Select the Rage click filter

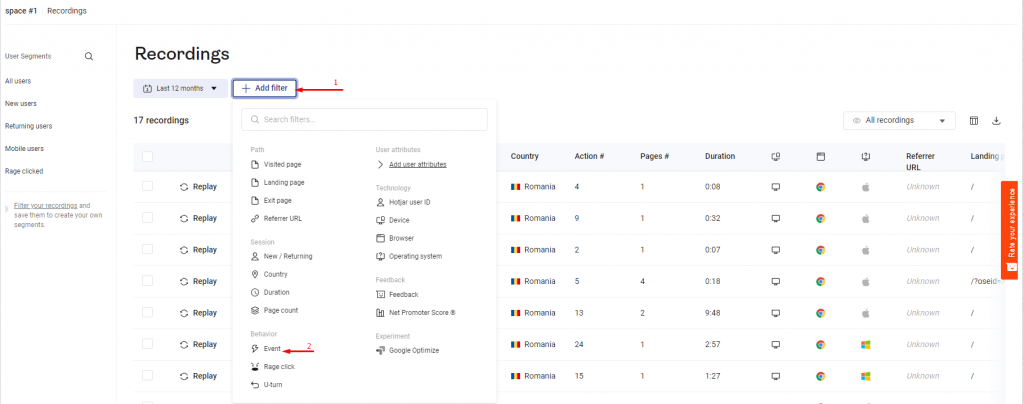click(278, 367)
